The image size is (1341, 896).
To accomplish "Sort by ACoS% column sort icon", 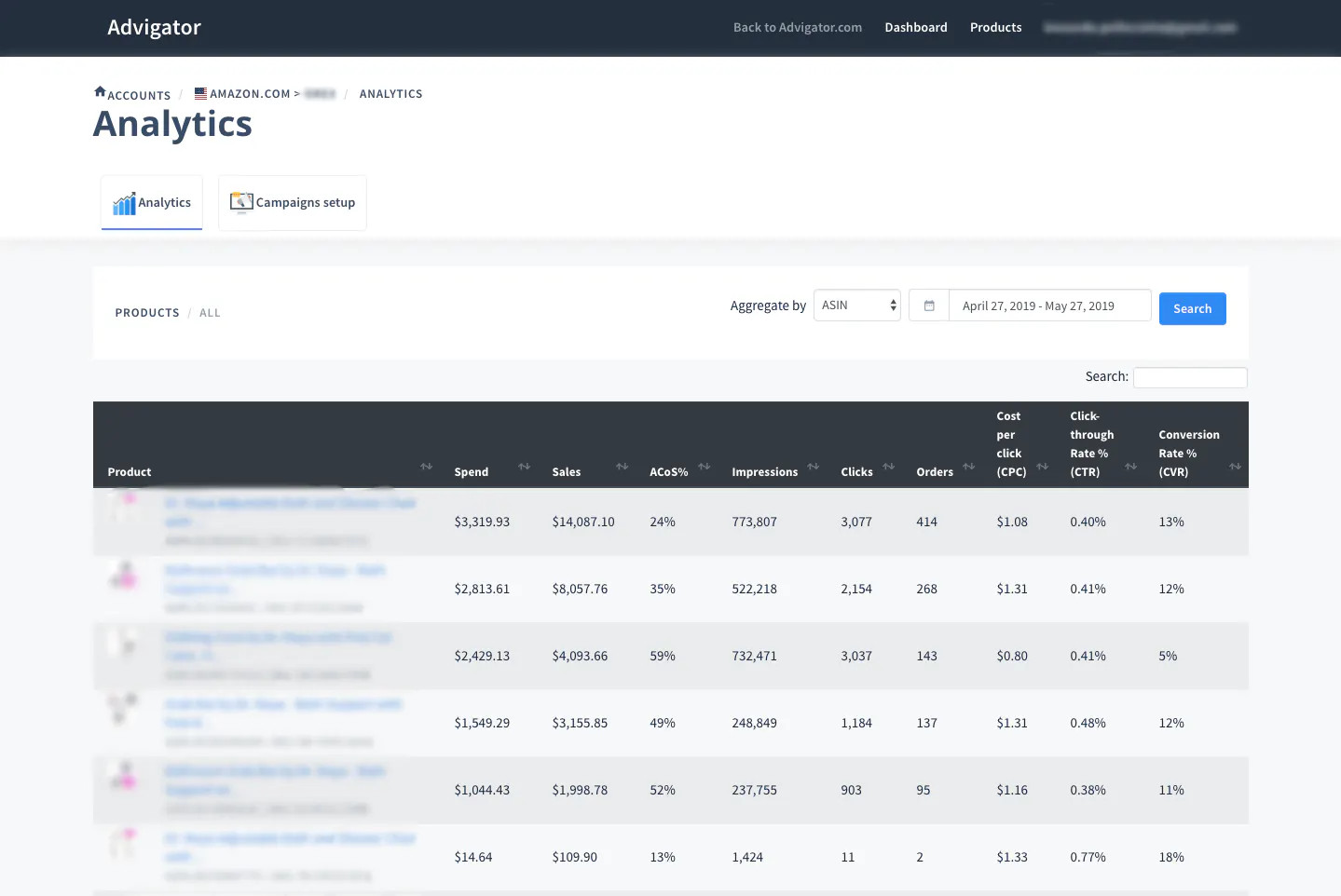I will click(705, 466).
